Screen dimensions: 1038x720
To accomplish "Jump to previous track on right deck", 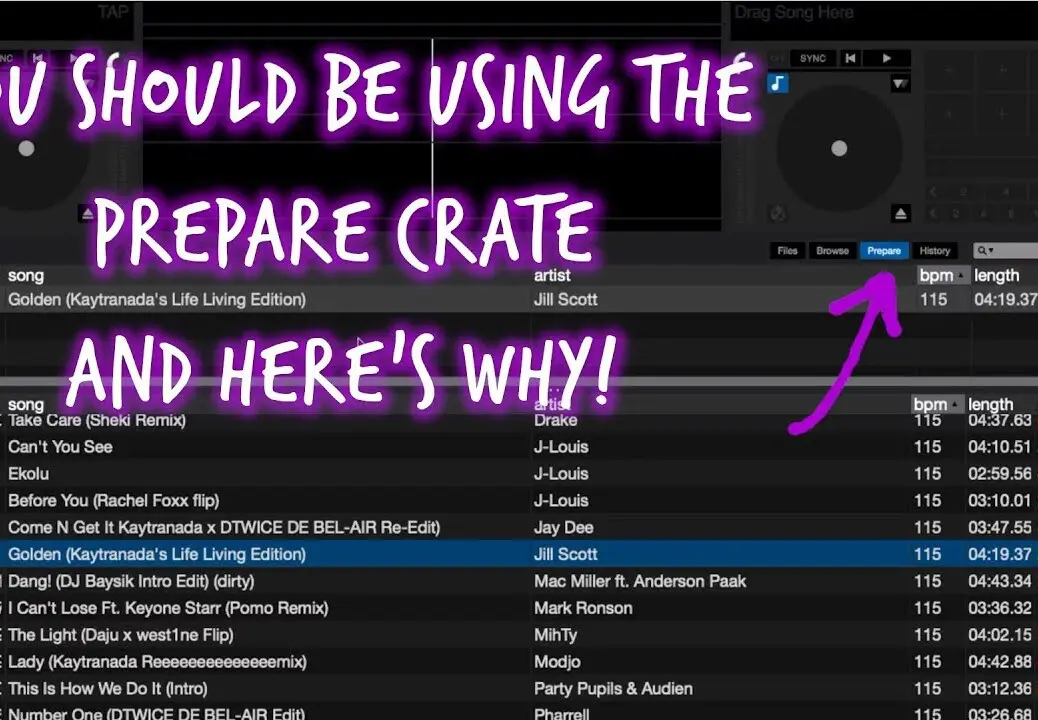I will 851,58.
